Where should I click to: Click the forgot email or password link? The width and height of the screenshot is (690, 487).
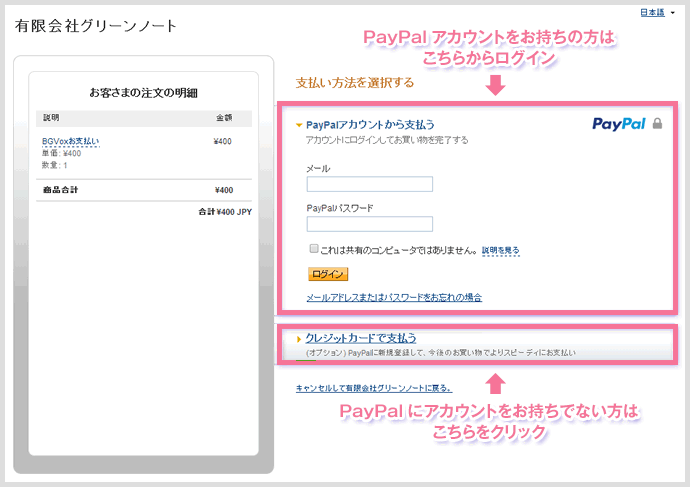tap(394, 297)
